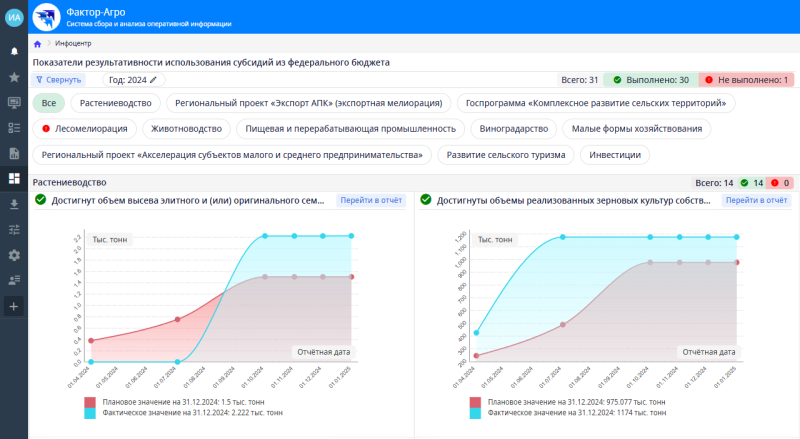Click the plus add icon in sidebar

14,306
